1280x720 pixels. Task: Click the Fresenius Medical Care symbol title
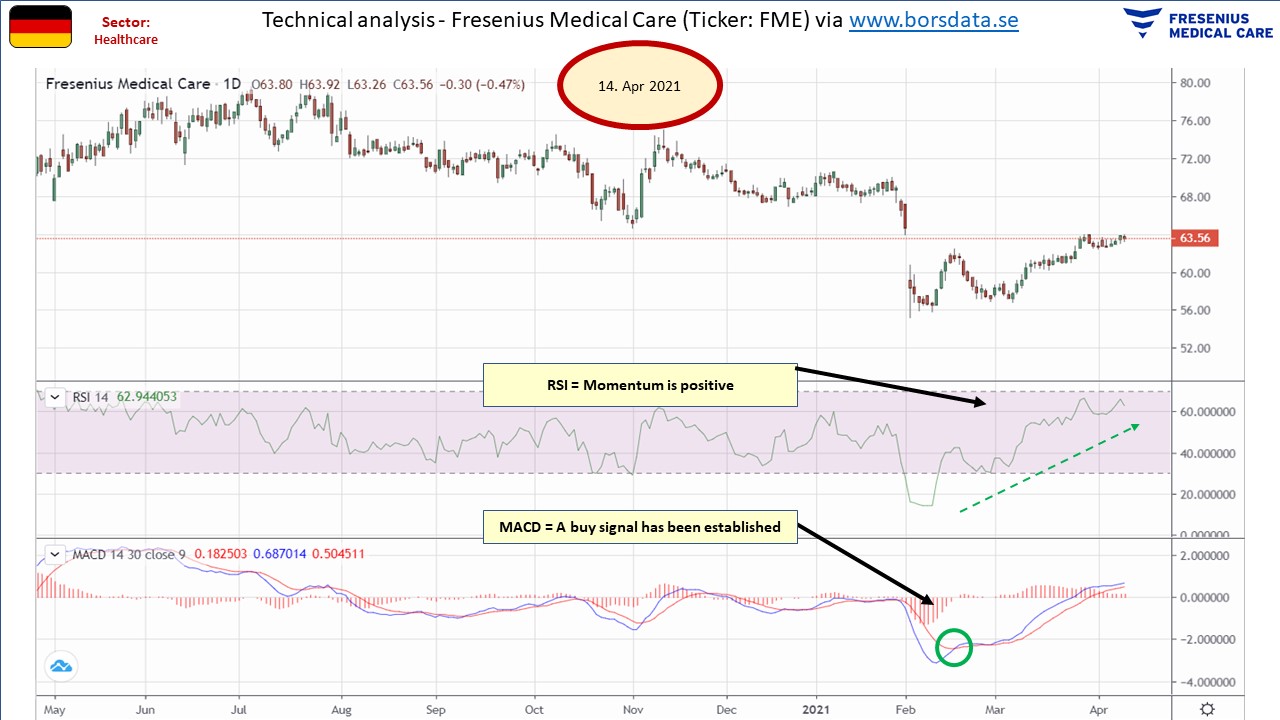[128, 84]
